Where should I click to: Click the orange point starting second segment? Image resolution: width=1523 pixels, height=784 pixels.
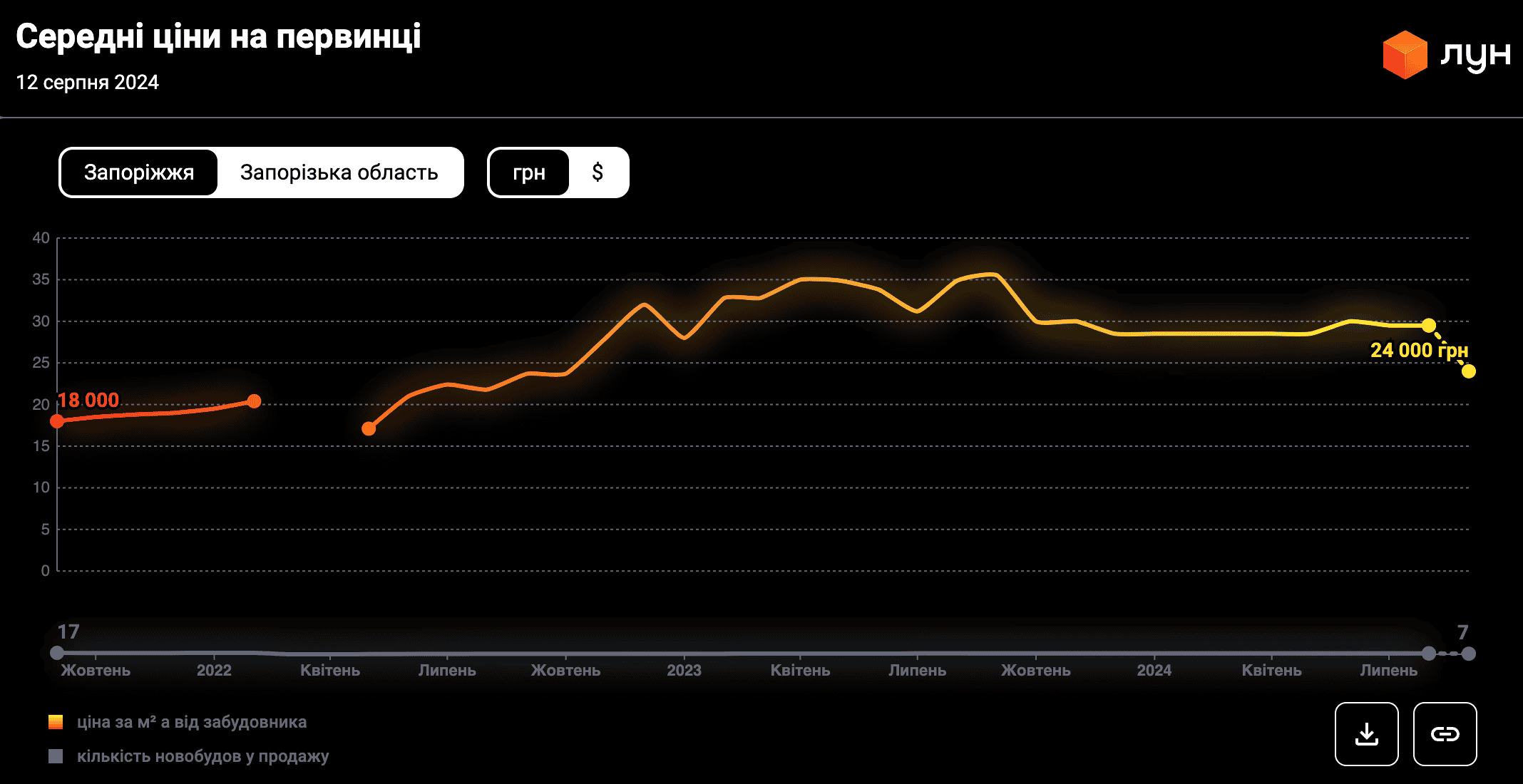(369, 428)
